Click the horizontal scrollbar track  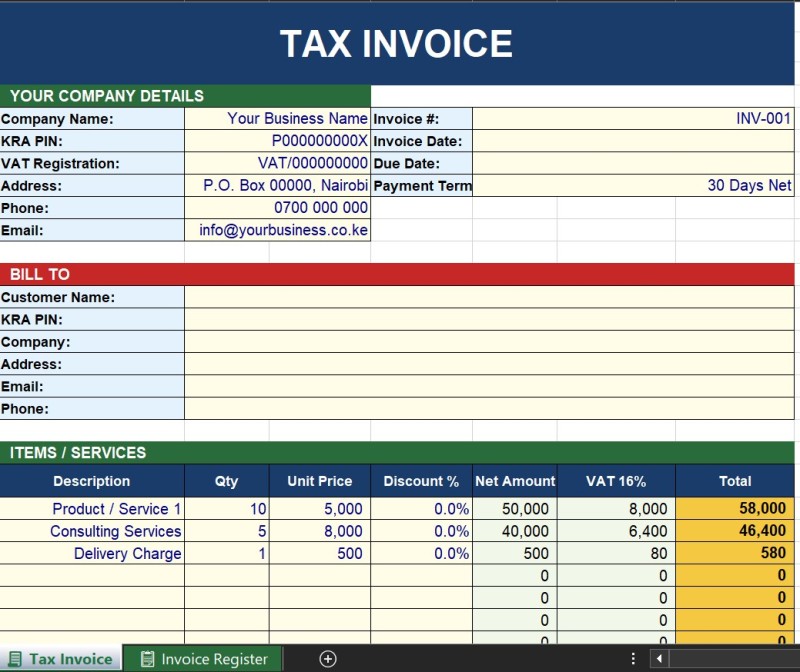(735, 659)
